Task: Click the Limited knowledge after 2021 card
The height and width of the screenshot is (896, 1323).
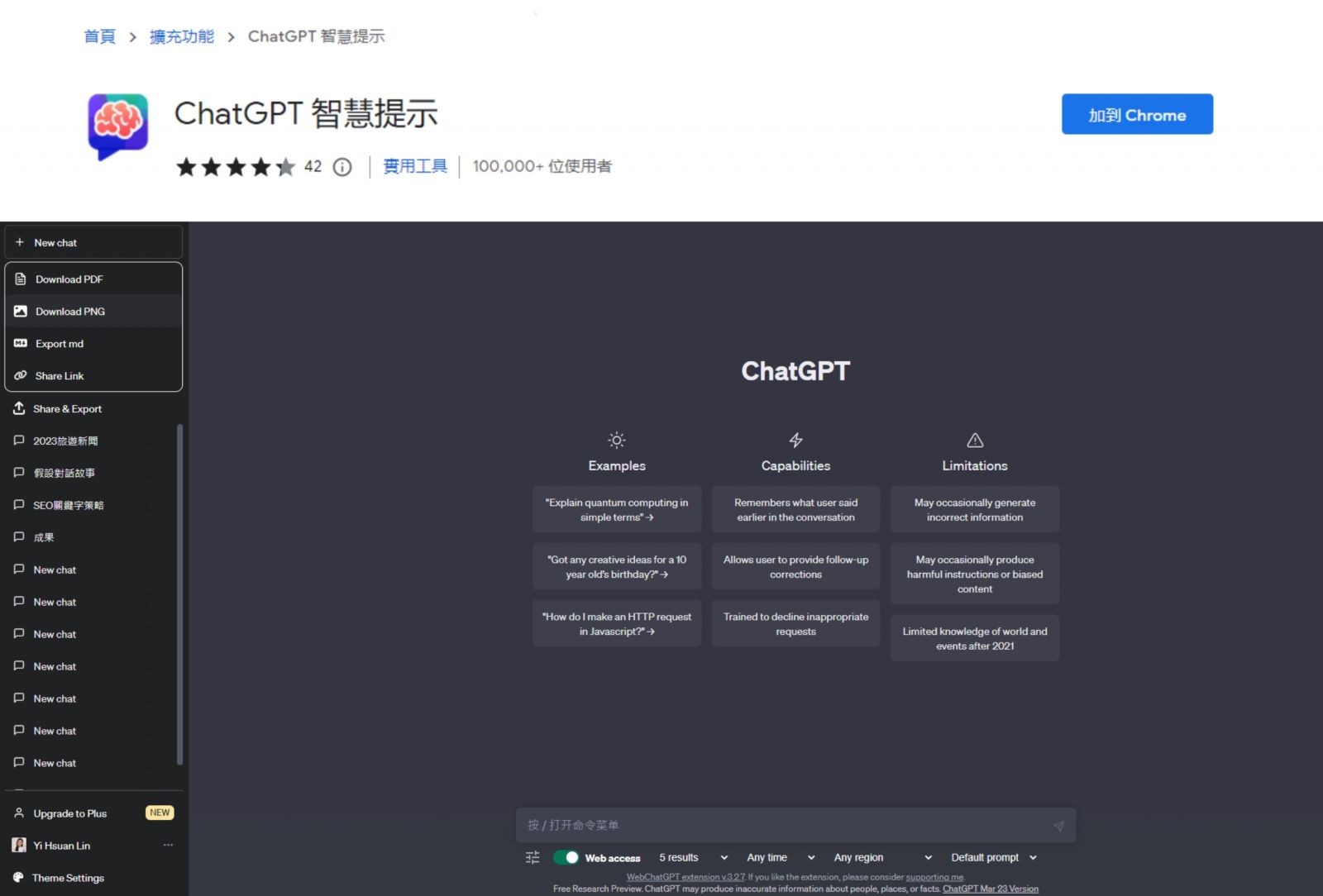Action: pyautogui.click(x=975, y=638)
